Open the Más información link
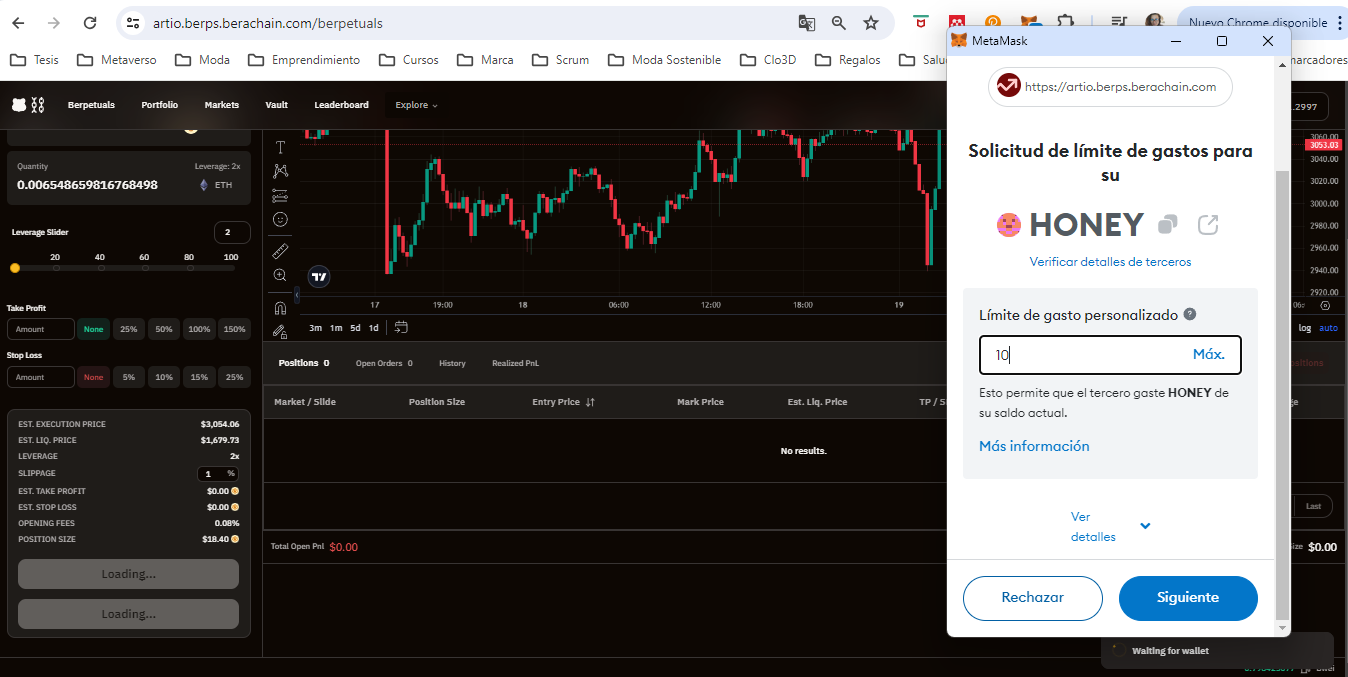This screenshot has height=677, width=1348. point(1034,446)
